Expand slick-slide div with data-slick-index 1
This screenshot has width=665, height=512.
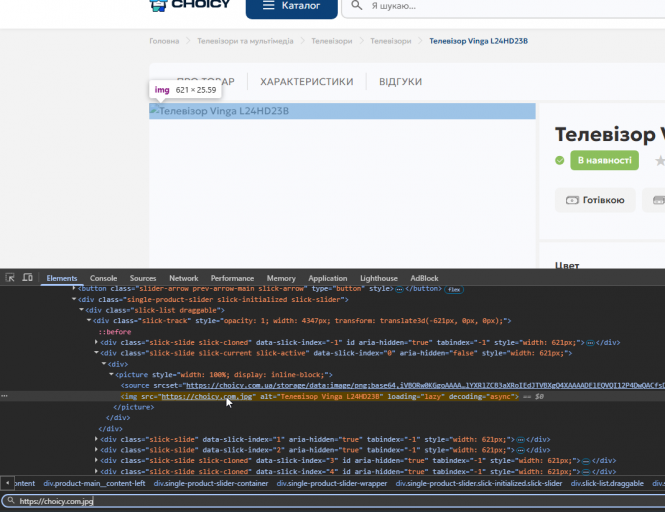pyautogui.click(x=96, y=439)
